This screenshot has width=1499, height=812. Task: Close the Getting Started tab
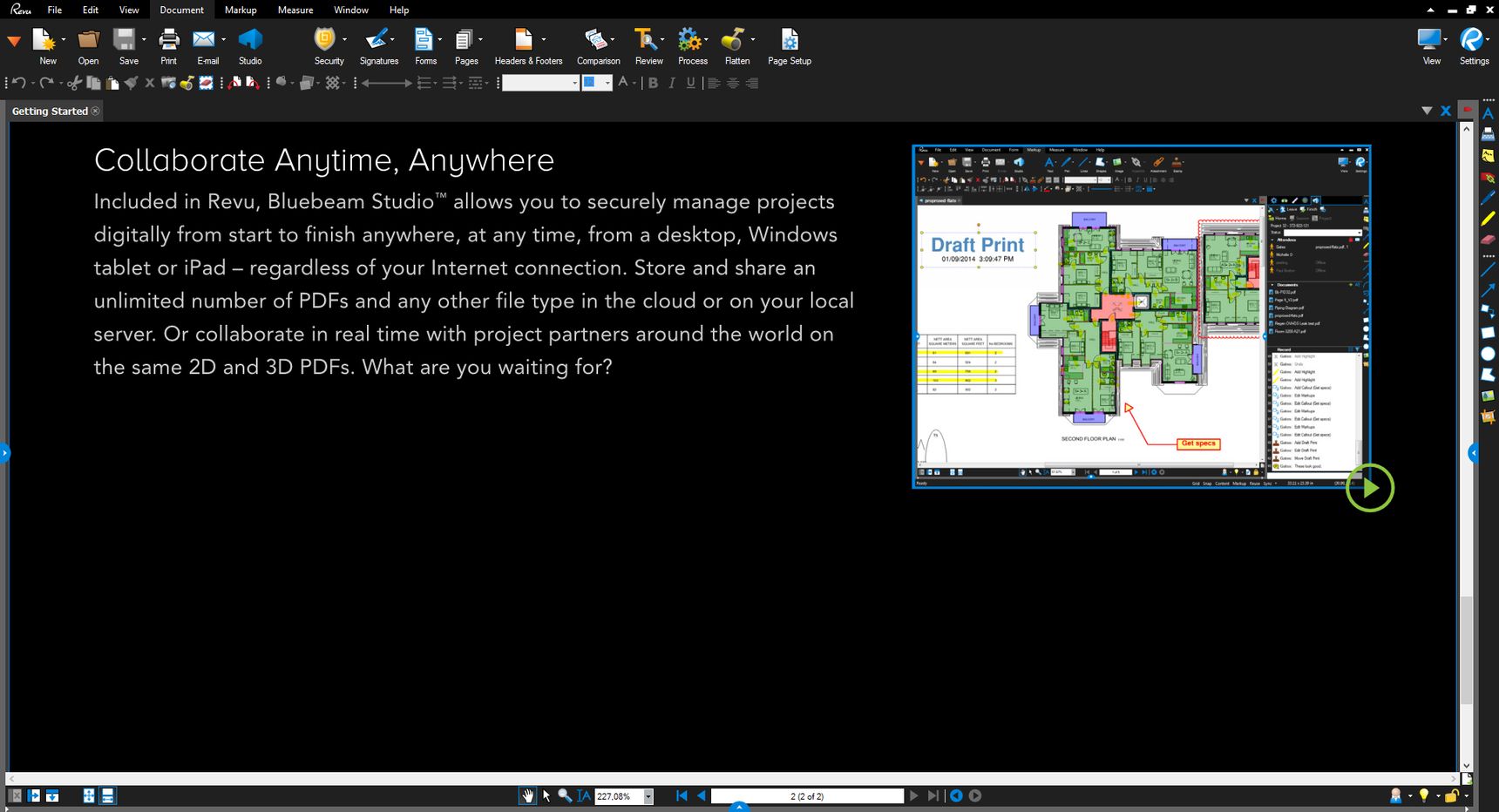point(96,111)
